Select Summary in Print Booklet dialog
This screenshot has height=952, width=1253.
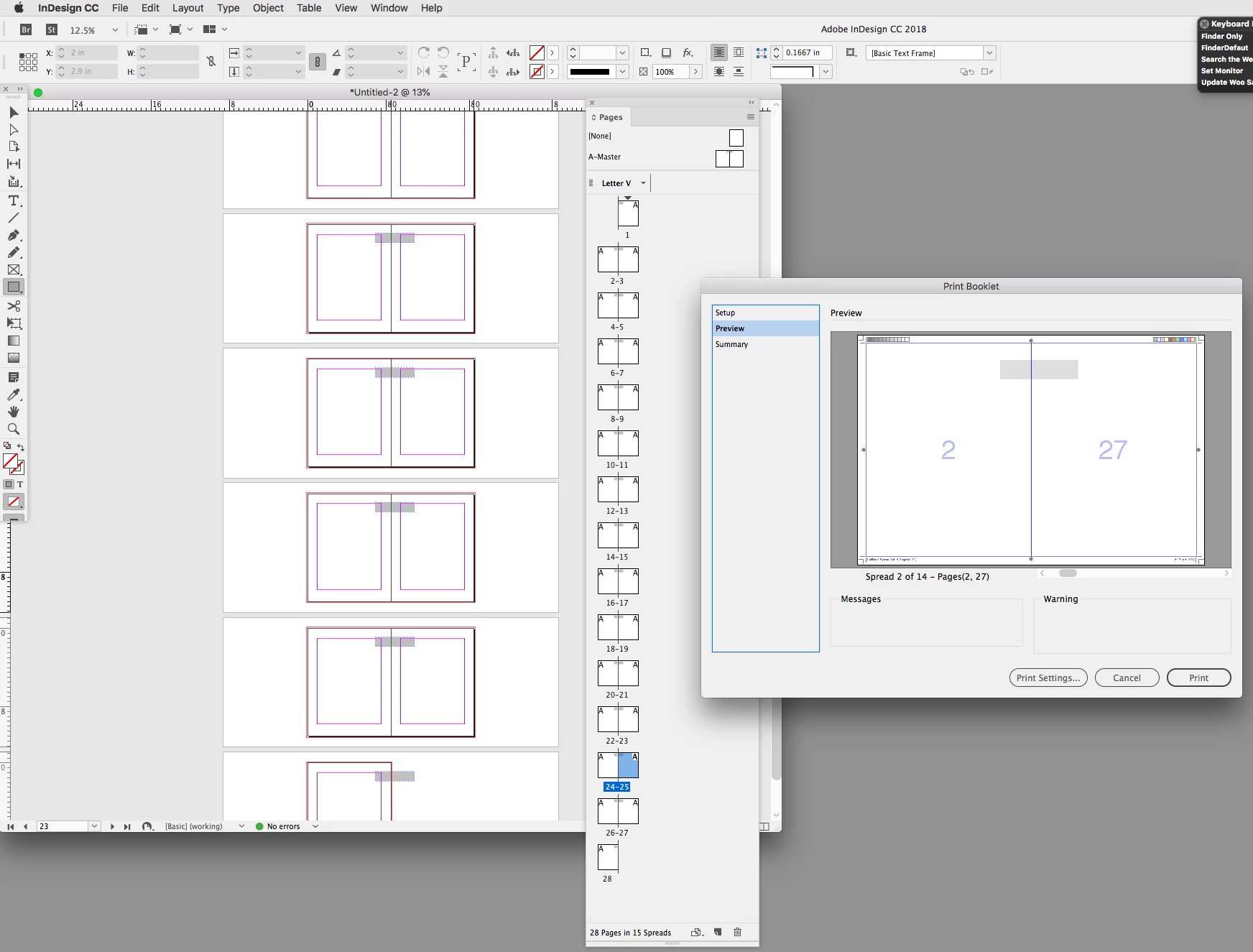(x=766, y=344)
